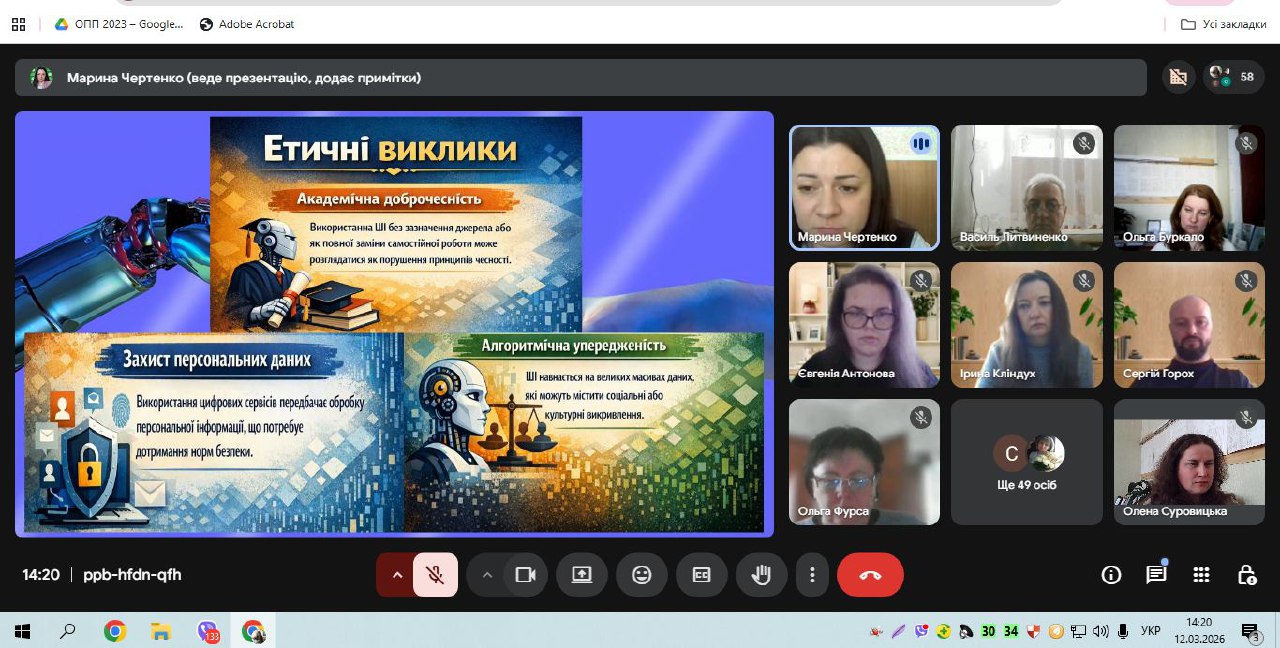
Task: Open the emoji reactions panel
Action: (641, 575)
